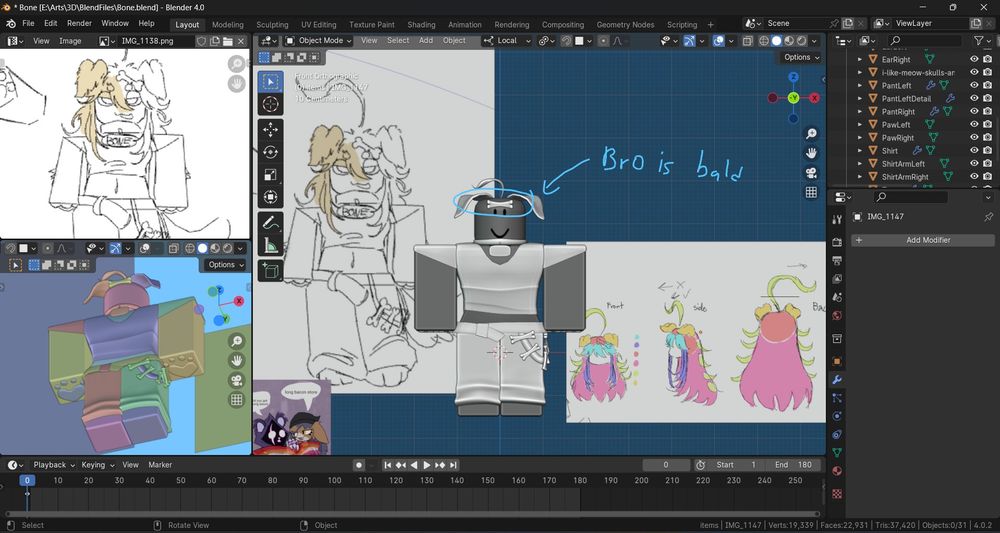Click the zoom magnifier in main viewport

click(811, 133)
